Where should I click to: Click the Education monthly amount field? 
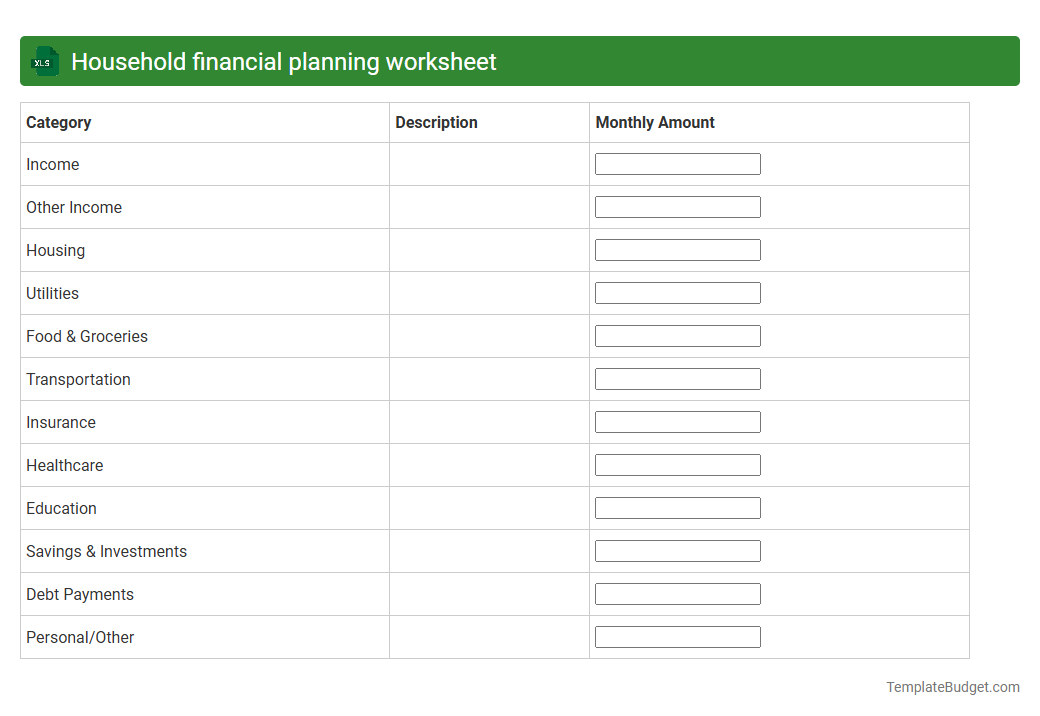coord(677,507)
